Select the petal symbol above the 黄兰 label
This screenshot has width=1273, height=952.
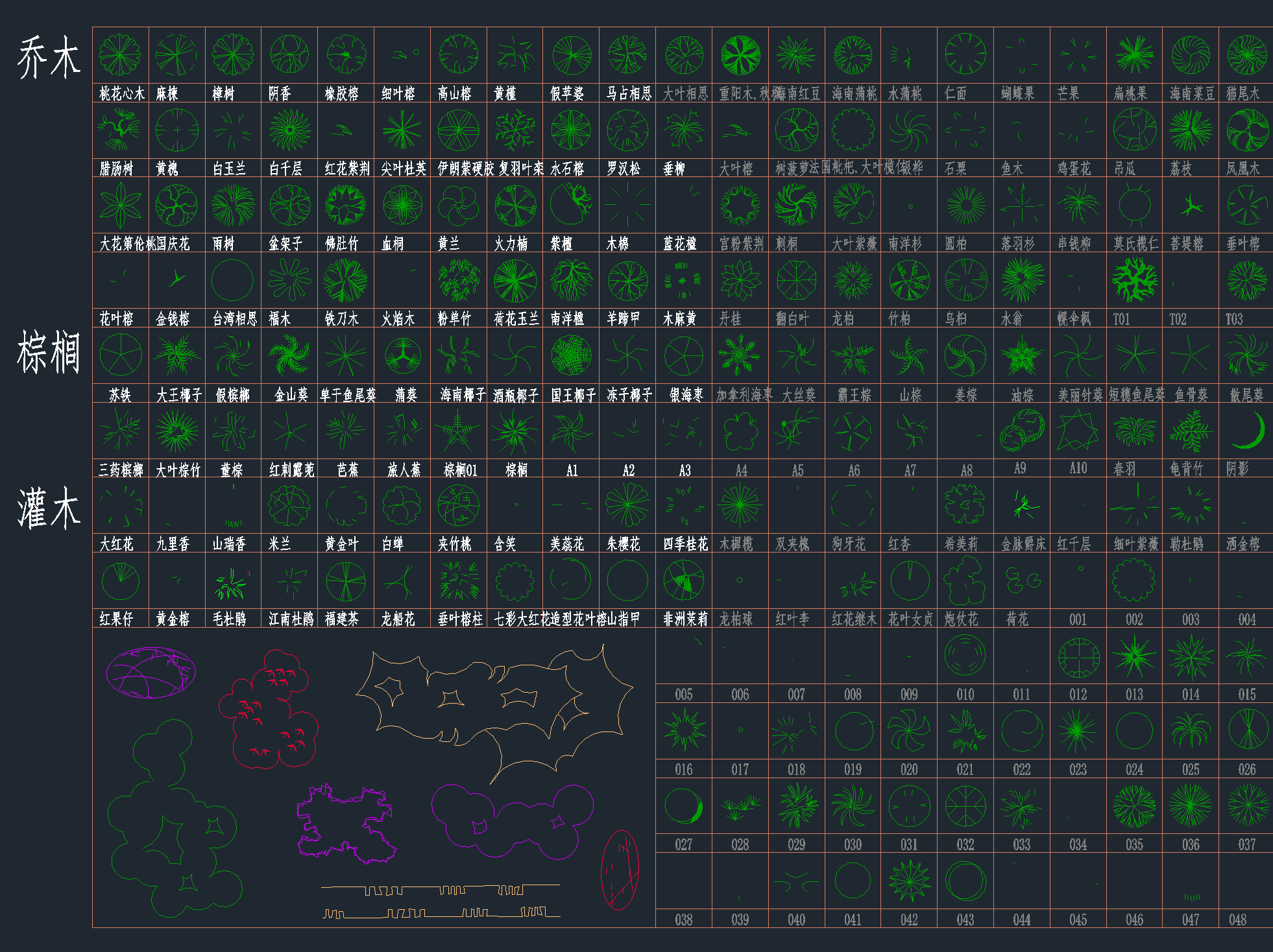coord(458,206)
